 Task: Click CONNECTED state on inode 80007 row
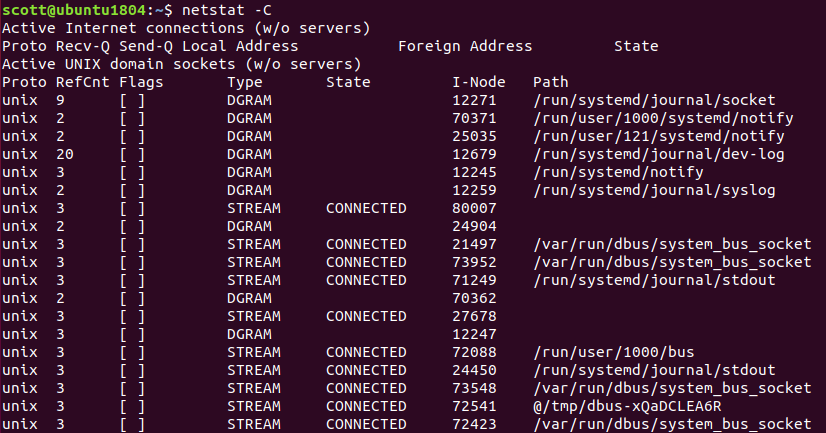pyautogui.click(x=366, y=208)
